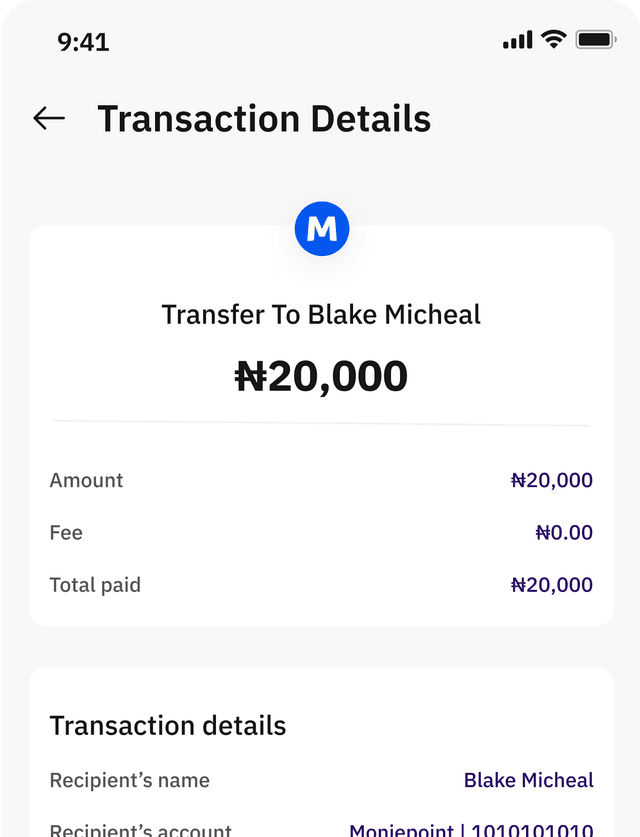Select the Transaction details section heading

[x=168, y=726]
